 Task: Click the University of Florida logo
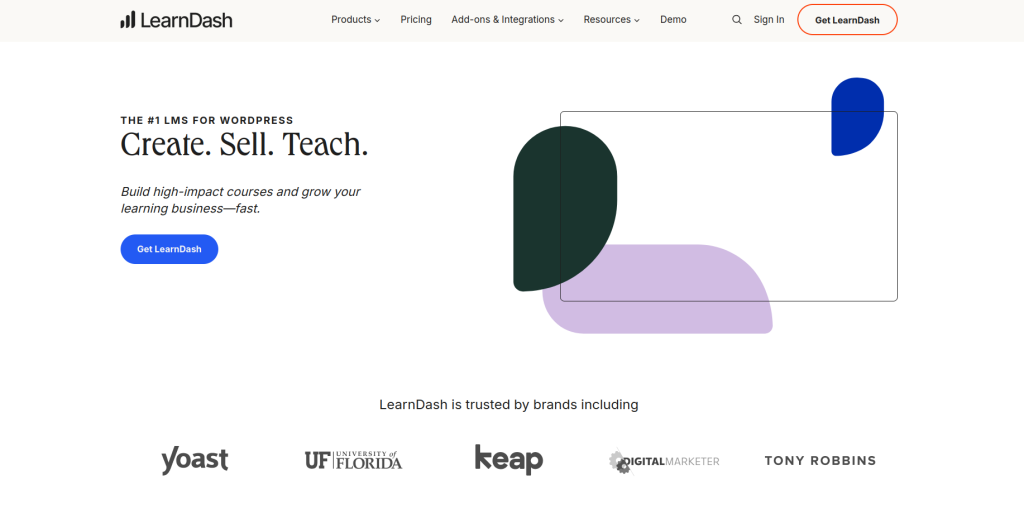353,460
